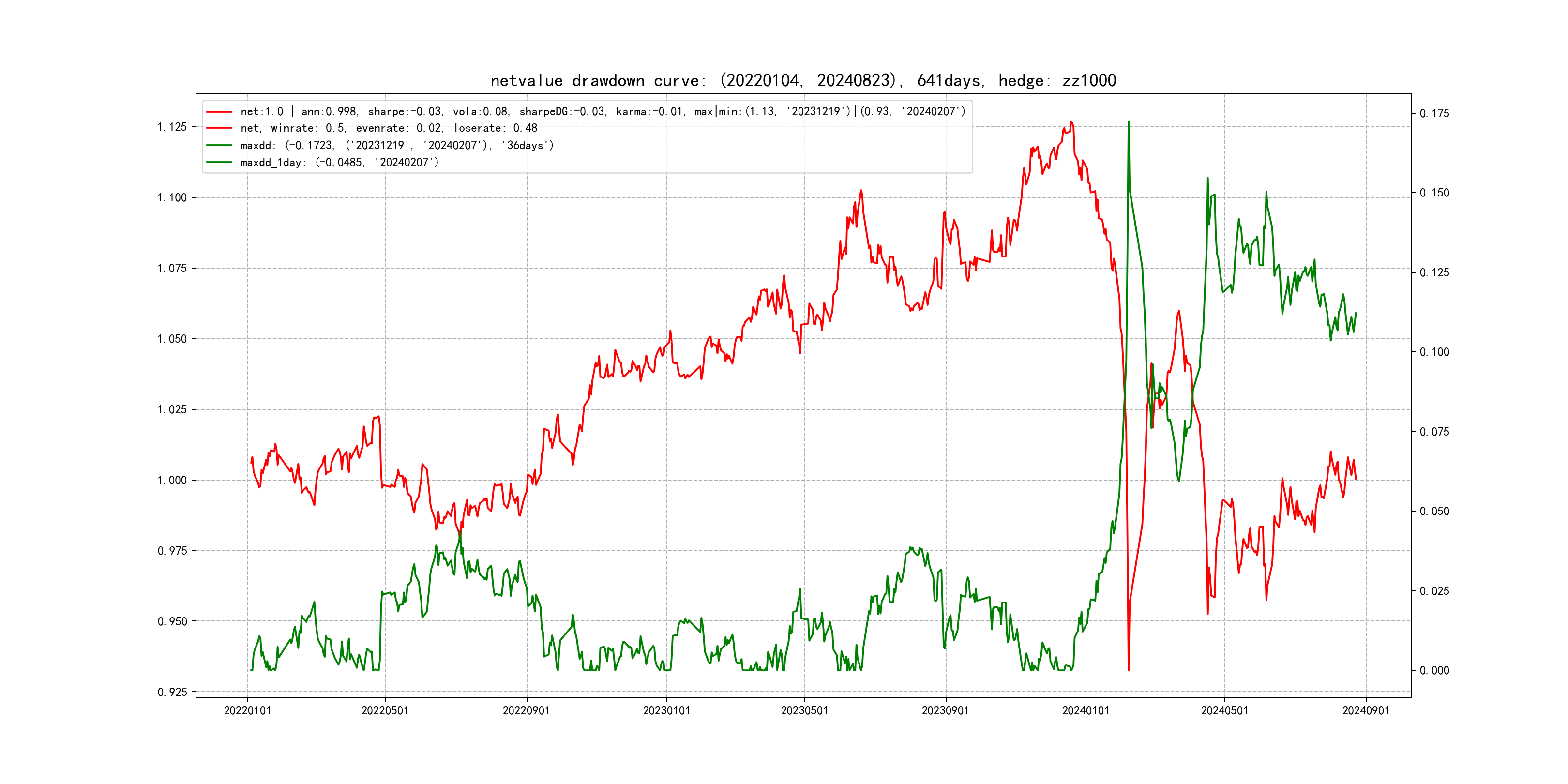This screenshot has width=1568, height=784.
Task: Click the x-axis label 20240101
Action: click(x=1086, y=710)
